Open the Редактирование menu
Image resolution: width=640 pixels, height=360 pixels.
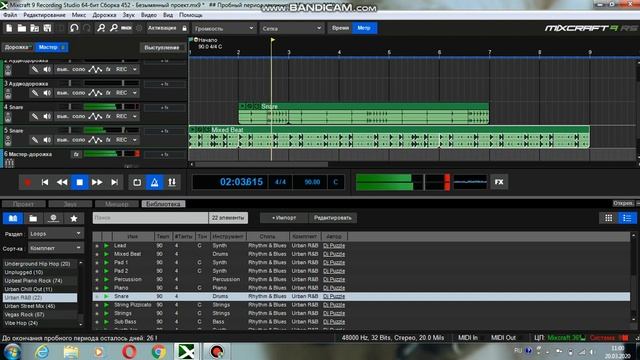point(44,15)
